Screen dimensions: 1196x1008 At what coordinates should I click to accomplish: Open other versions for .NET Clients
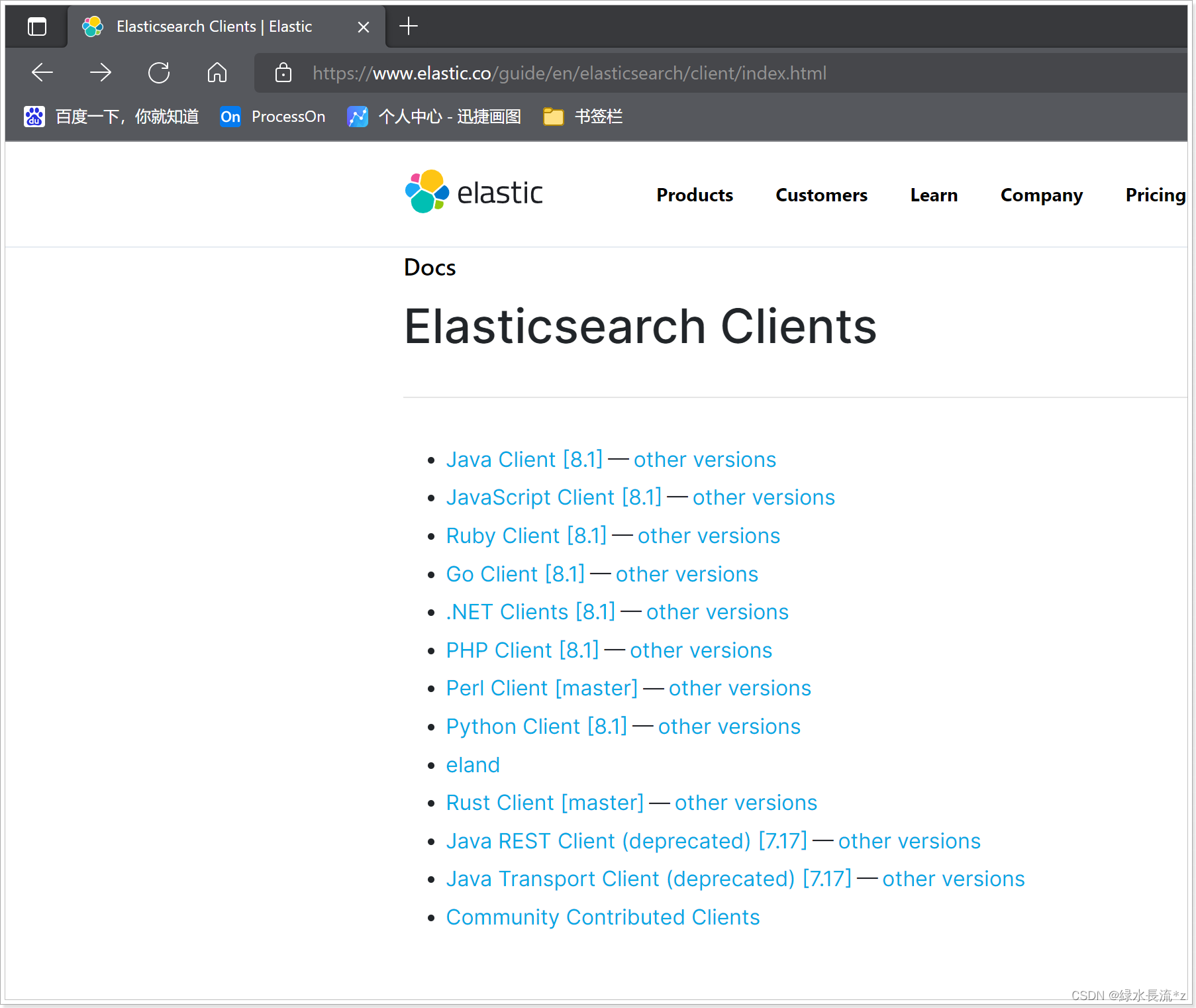(717, 611)
